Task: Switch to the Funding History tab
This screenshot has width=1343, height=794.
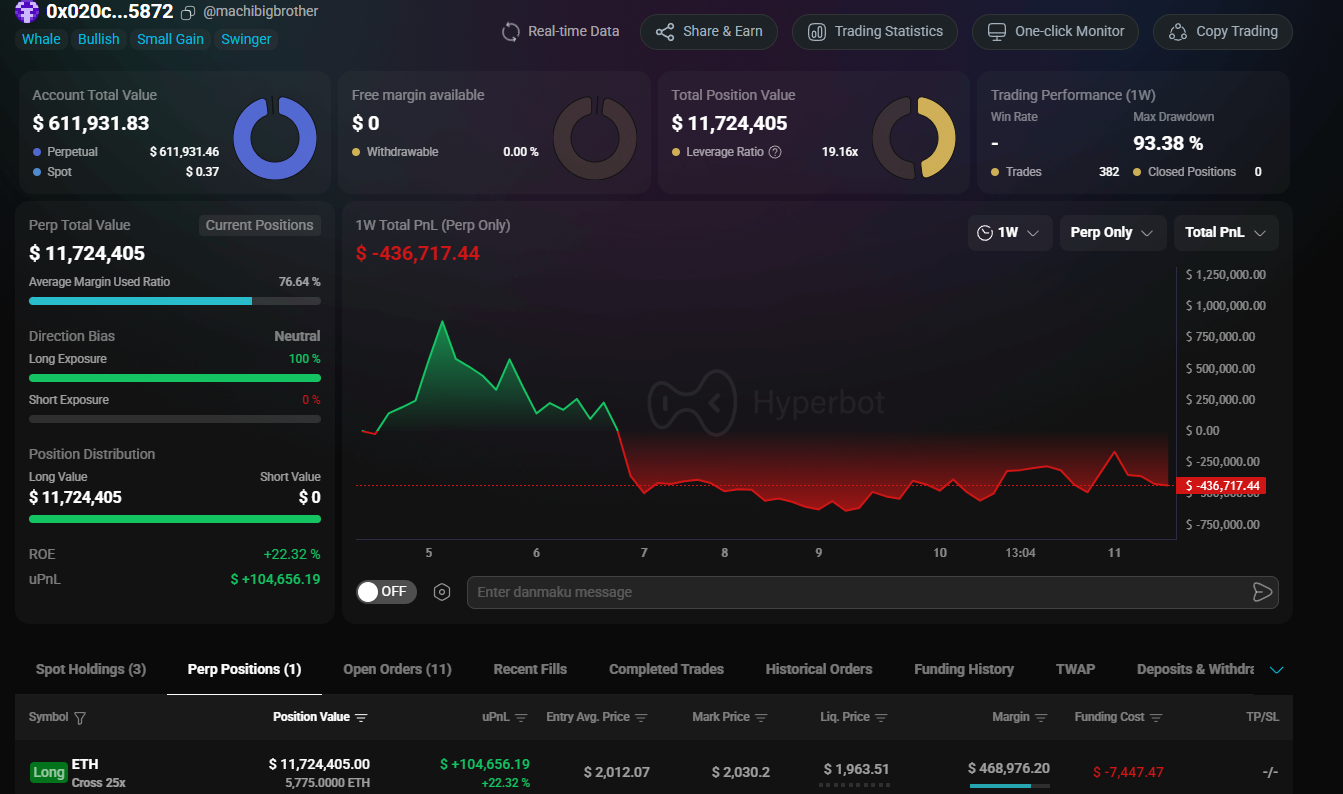Action: pyautogui.click(x=963, y=669)
